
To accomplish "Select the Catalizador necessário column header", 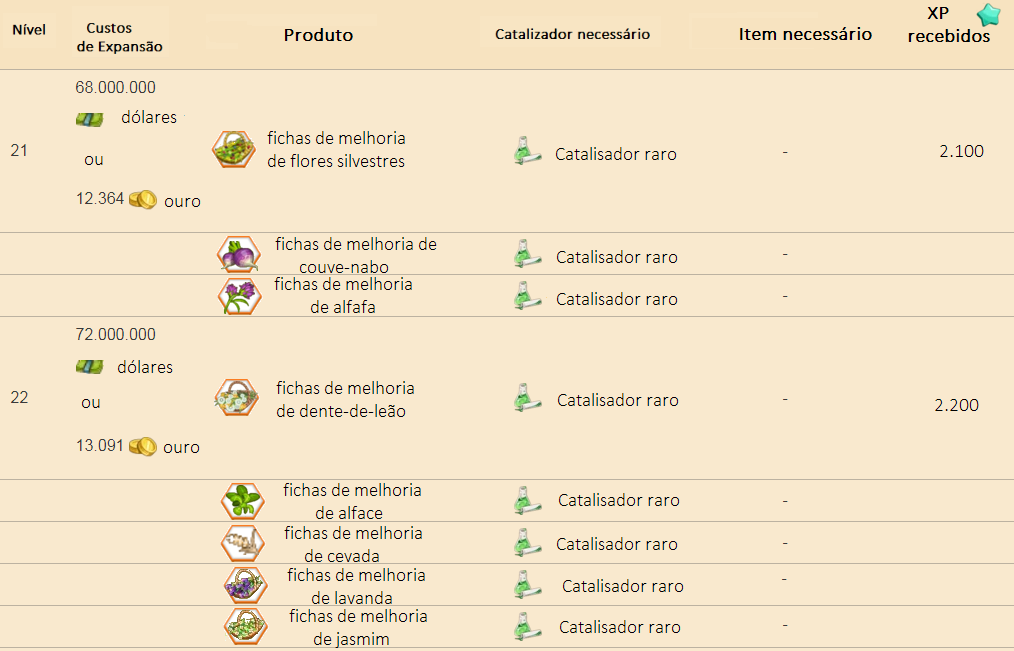I will [x=572, y=34].
